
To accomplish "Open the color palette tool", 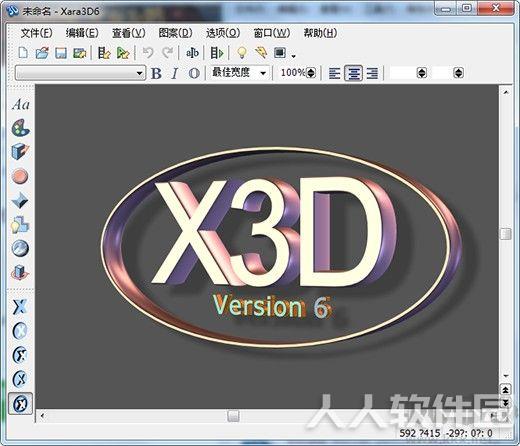I will pos(20,128).
